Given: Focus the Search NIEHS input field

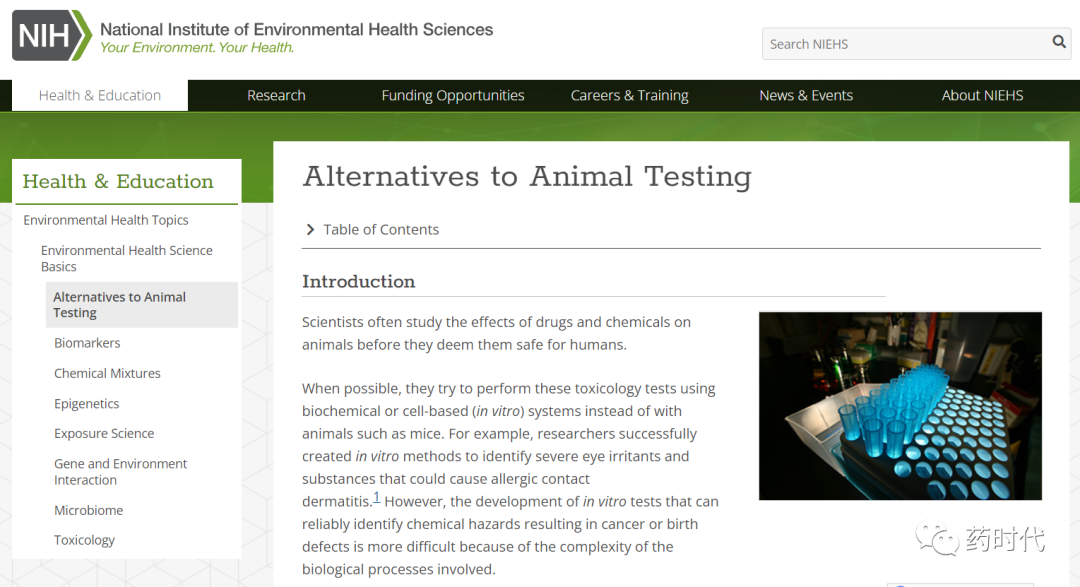Looking at the screenshot, I should click(x=906, y=43).
